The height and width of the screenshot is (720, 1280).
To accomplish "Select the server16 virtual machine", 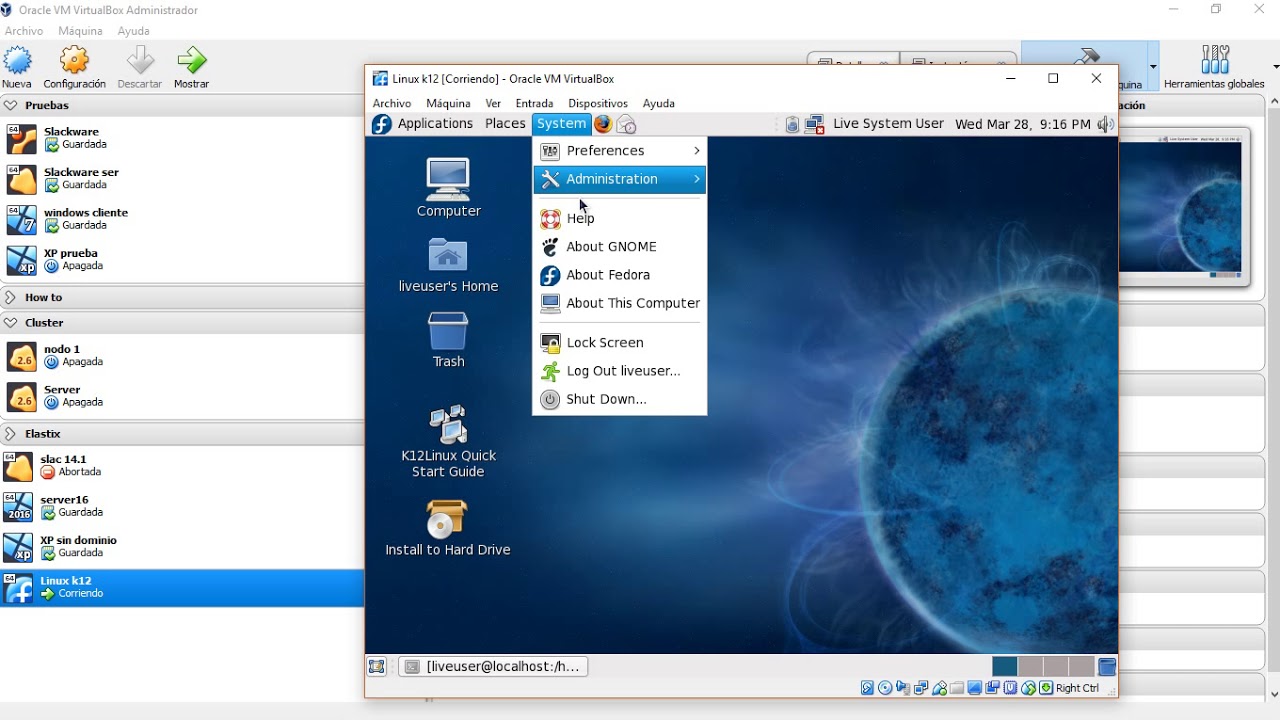I will click(181, 506).
